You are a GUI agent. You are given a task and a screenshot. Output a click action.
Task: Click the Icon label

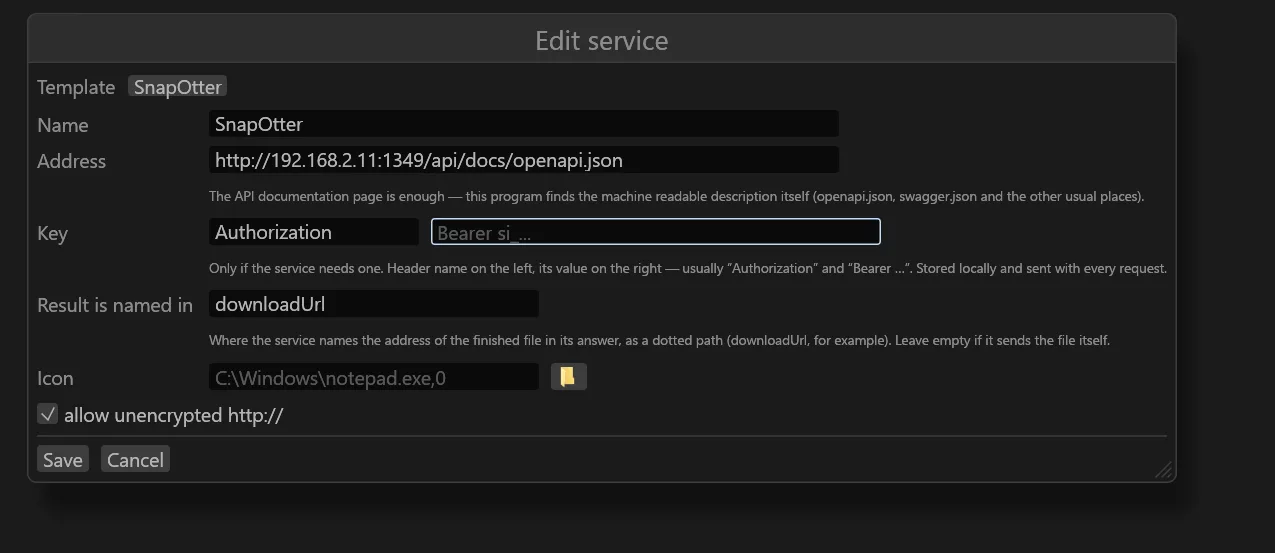tap(55, 378)
